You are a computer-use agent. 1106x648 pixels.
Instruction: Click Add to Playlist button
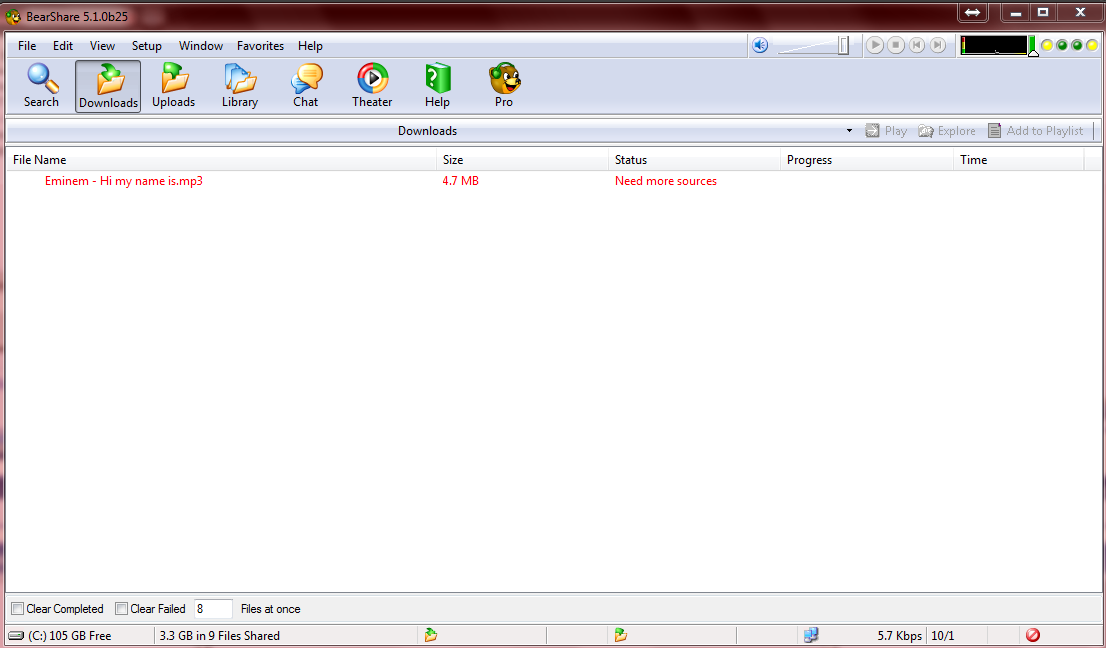(x=1036, y=131)
